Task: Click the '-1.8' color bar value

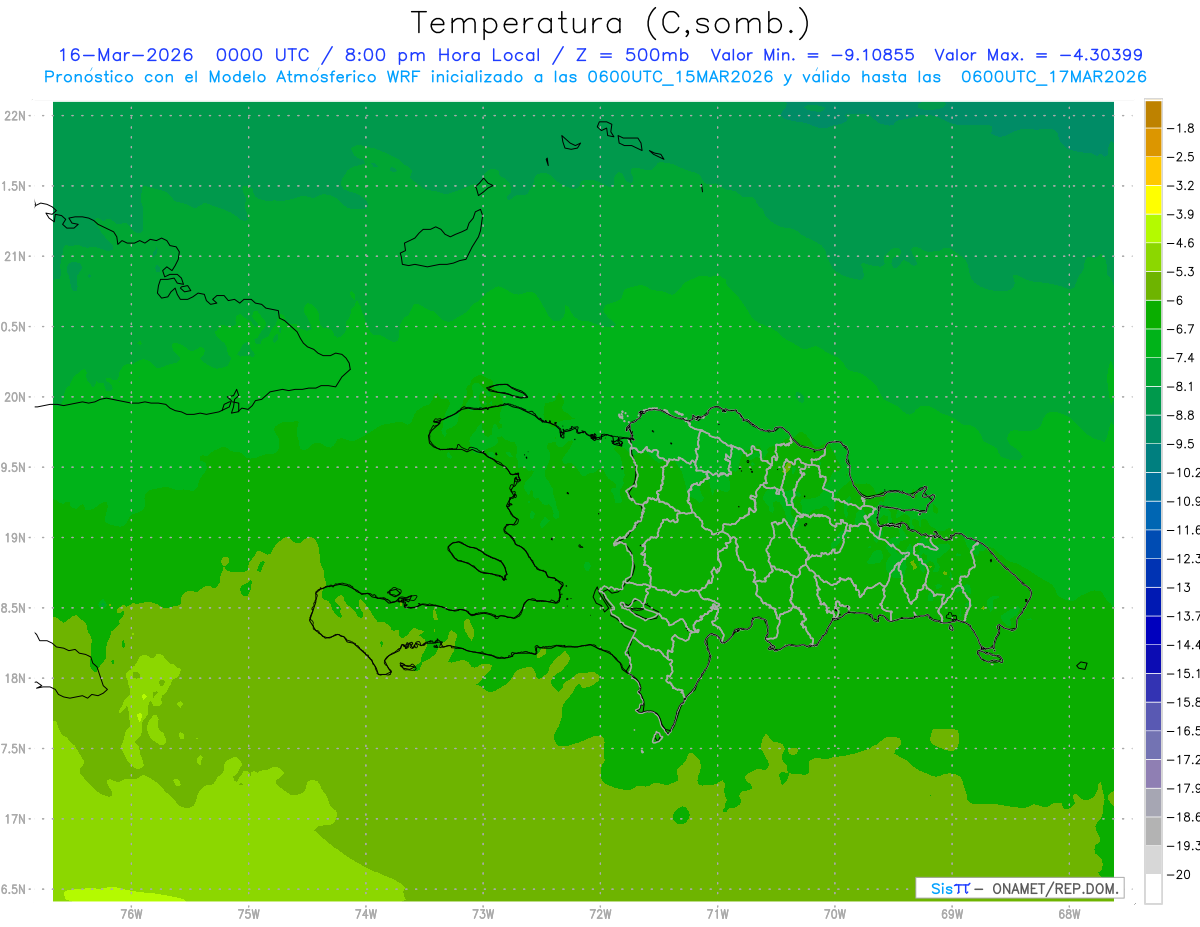Action: 1182,128
